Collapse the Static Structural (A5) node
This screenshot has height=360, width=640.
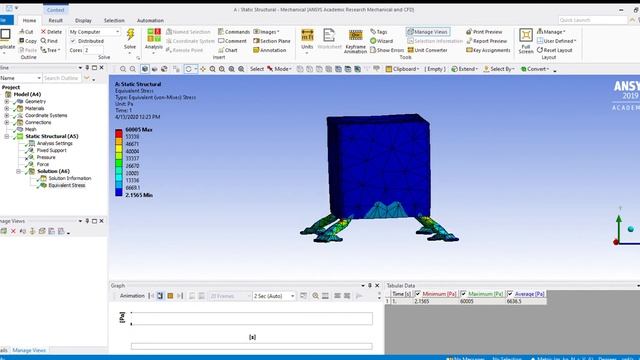click(7, 136)
